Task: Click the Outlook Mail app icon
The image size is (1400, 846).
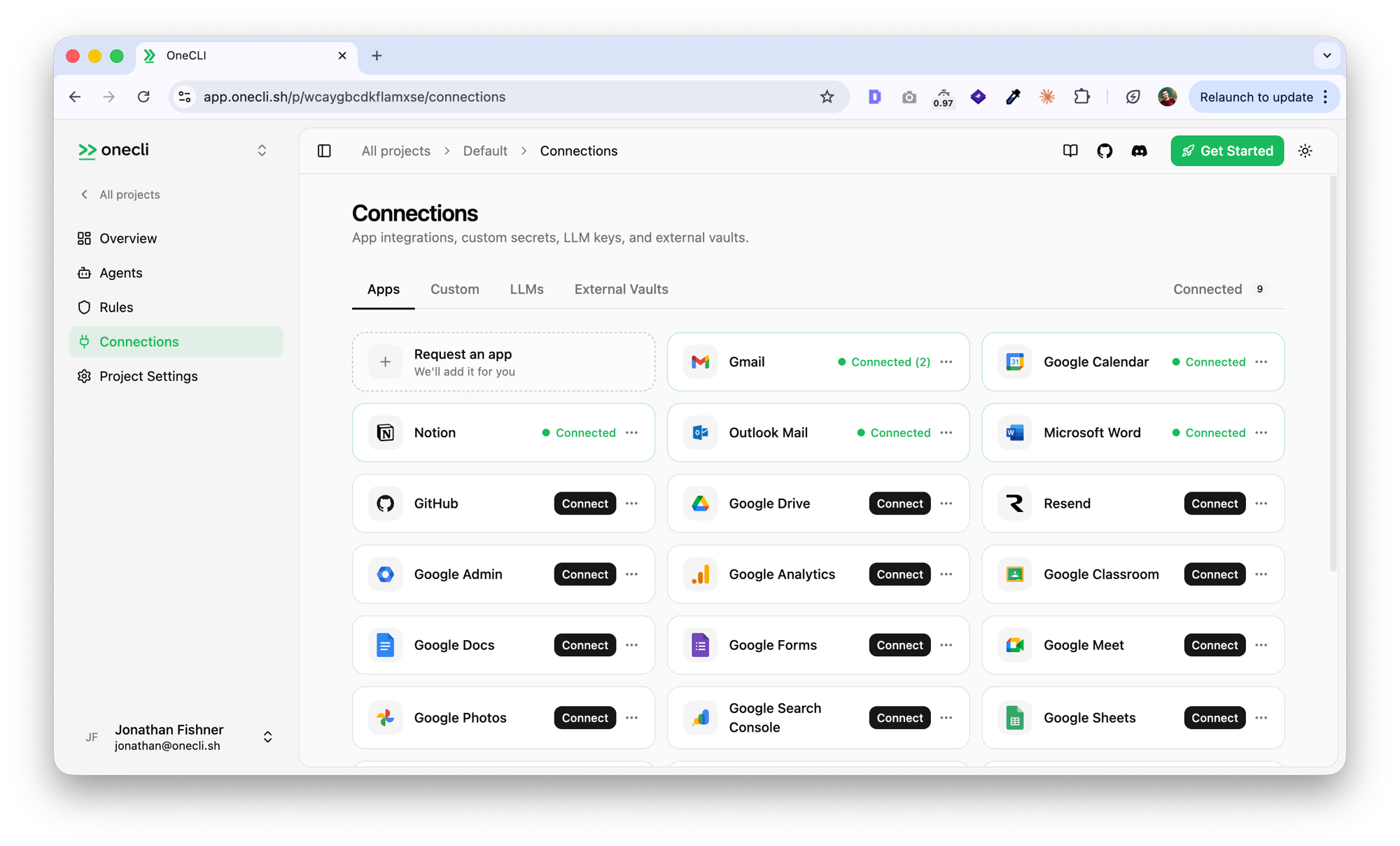Action: [x=700, y=433]
